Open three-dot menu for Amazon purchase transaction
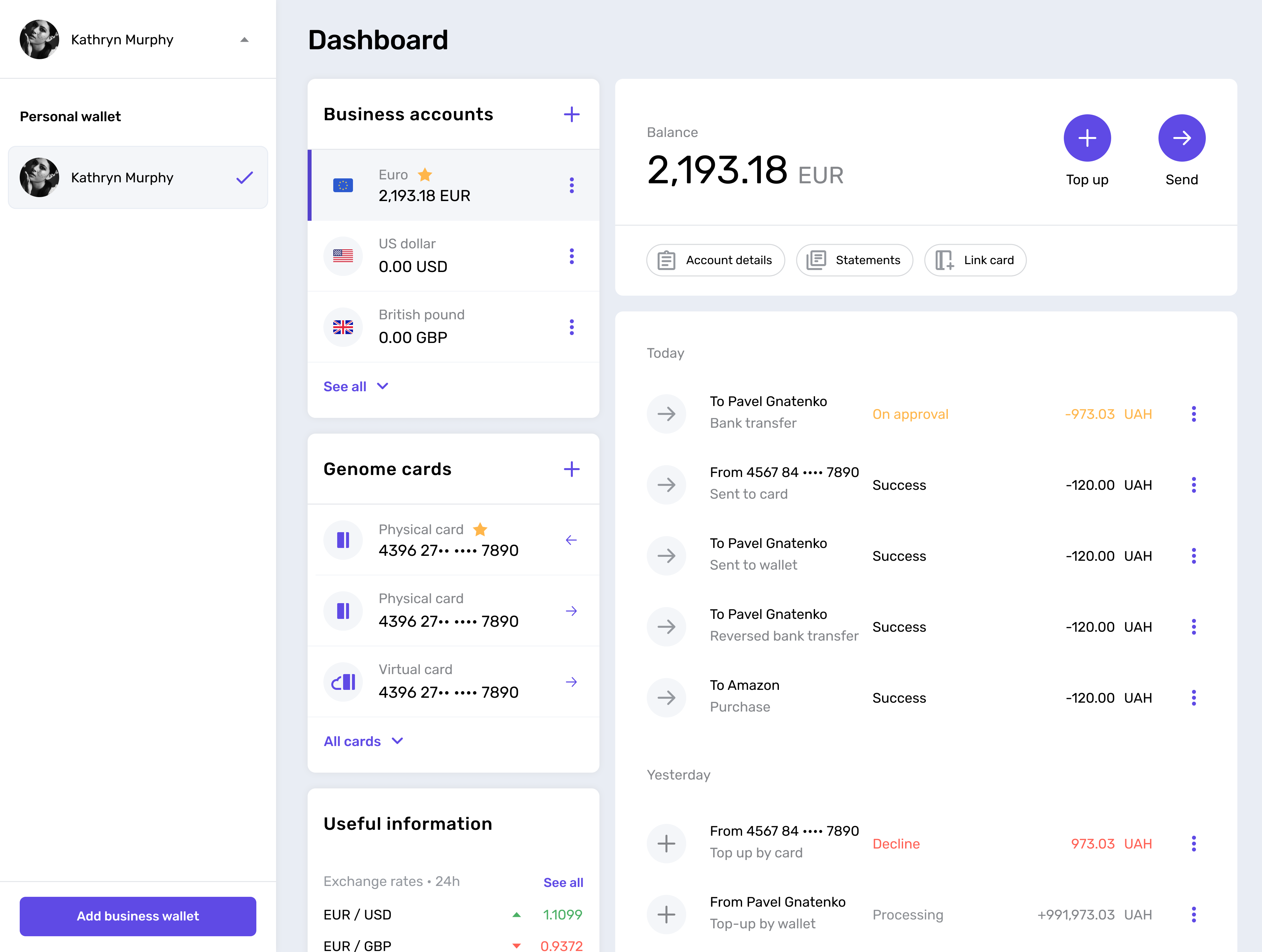The image size is (1262, 952). [x=1193, y=697]
